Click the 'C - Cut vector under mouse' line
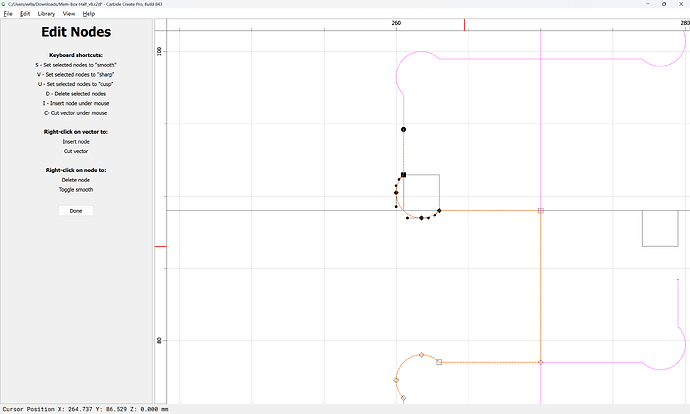Image resolution: width=690 pixels, height=414 pixels. click(x=76, y=113)
